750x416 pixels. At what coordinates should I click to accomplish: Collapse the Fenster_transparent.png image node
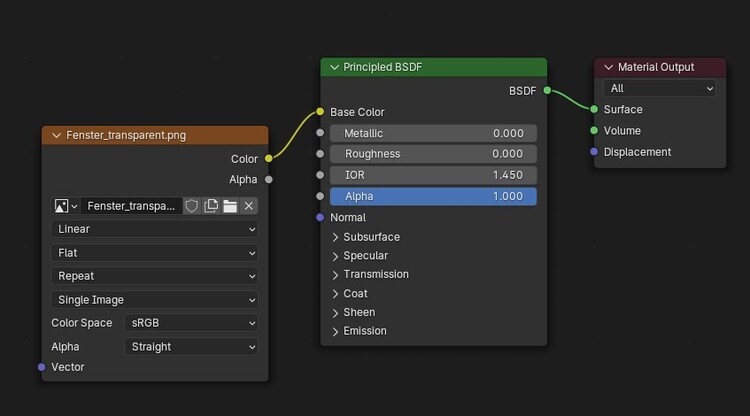(x=56, y=135)
